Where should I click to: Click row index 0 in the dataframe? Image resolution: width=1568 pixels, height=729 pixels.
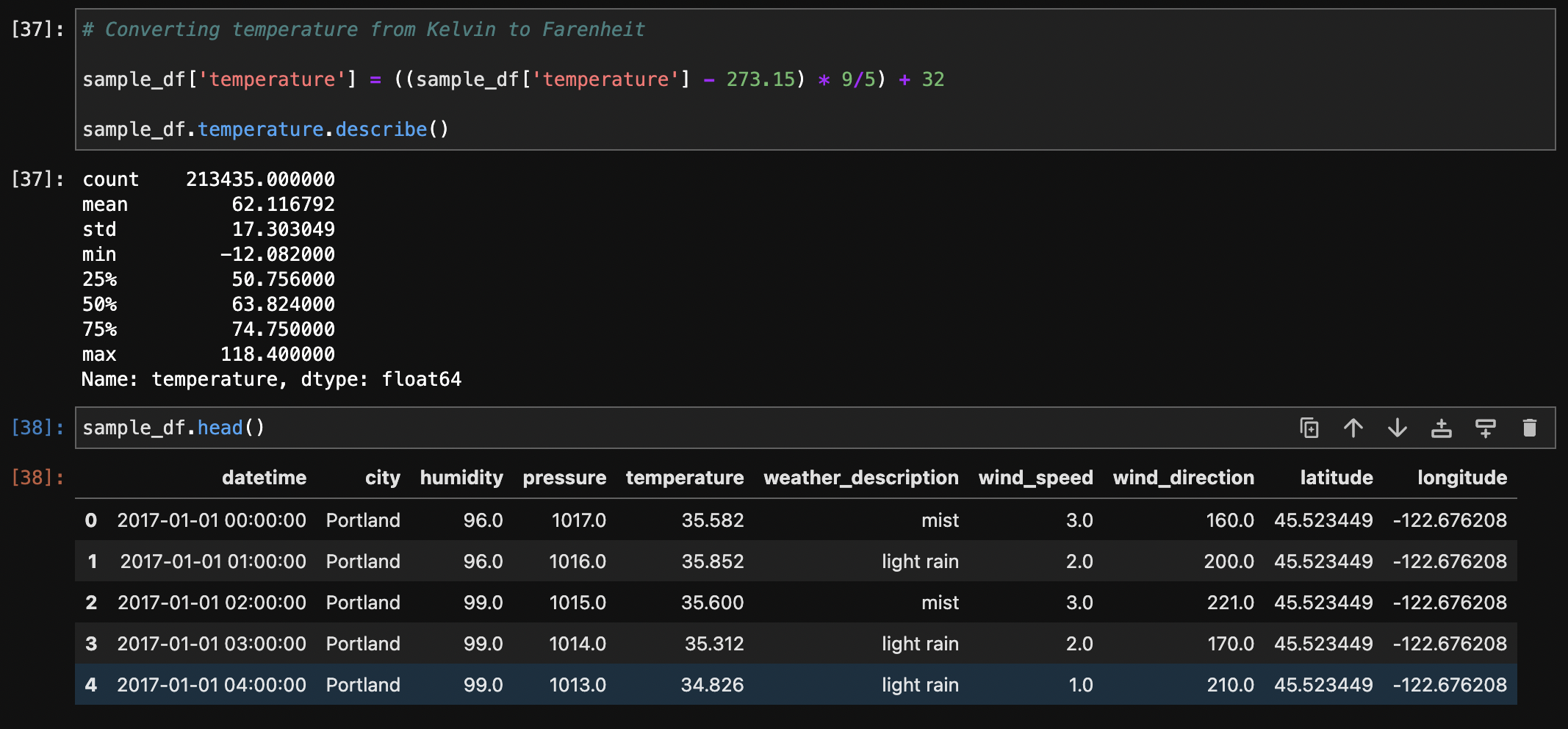coord(91,520)
